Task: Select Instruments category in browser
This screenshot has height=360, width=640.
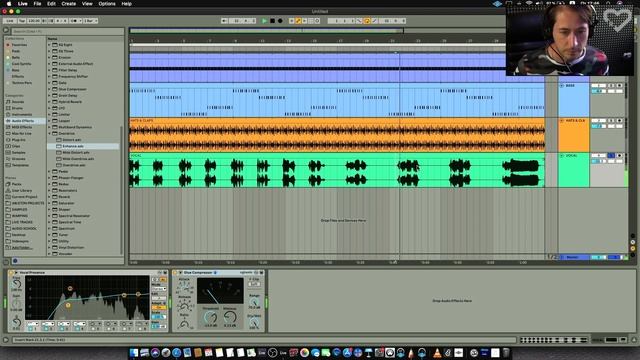Action: [22, 115]
